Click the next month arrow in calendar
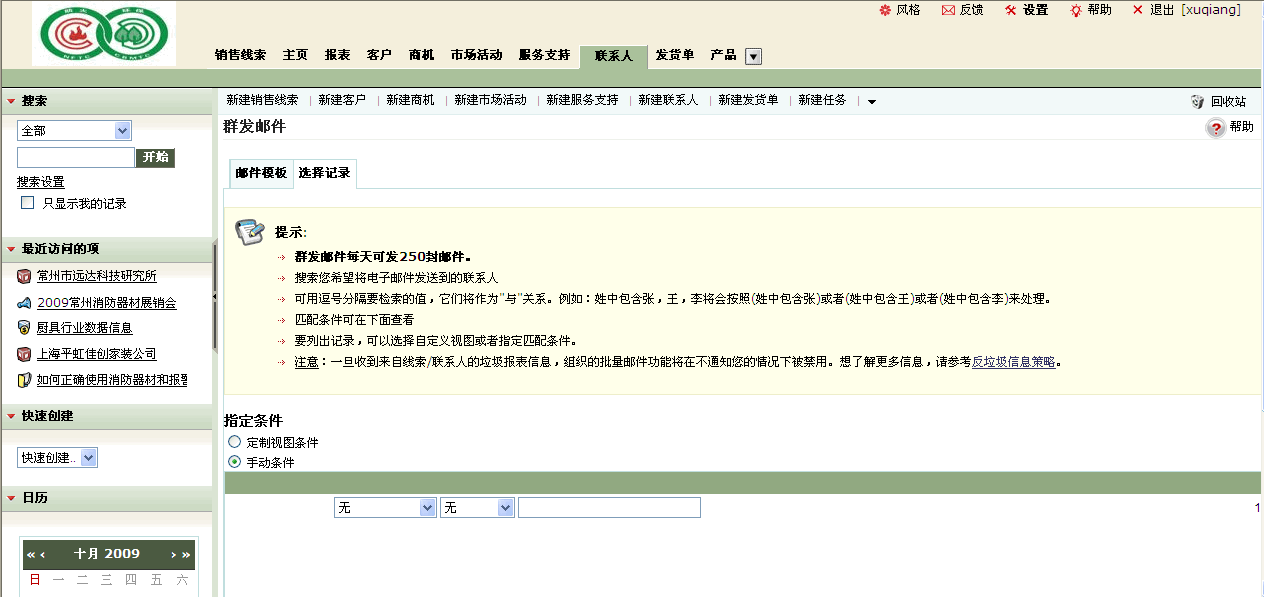 coord(173,555)
